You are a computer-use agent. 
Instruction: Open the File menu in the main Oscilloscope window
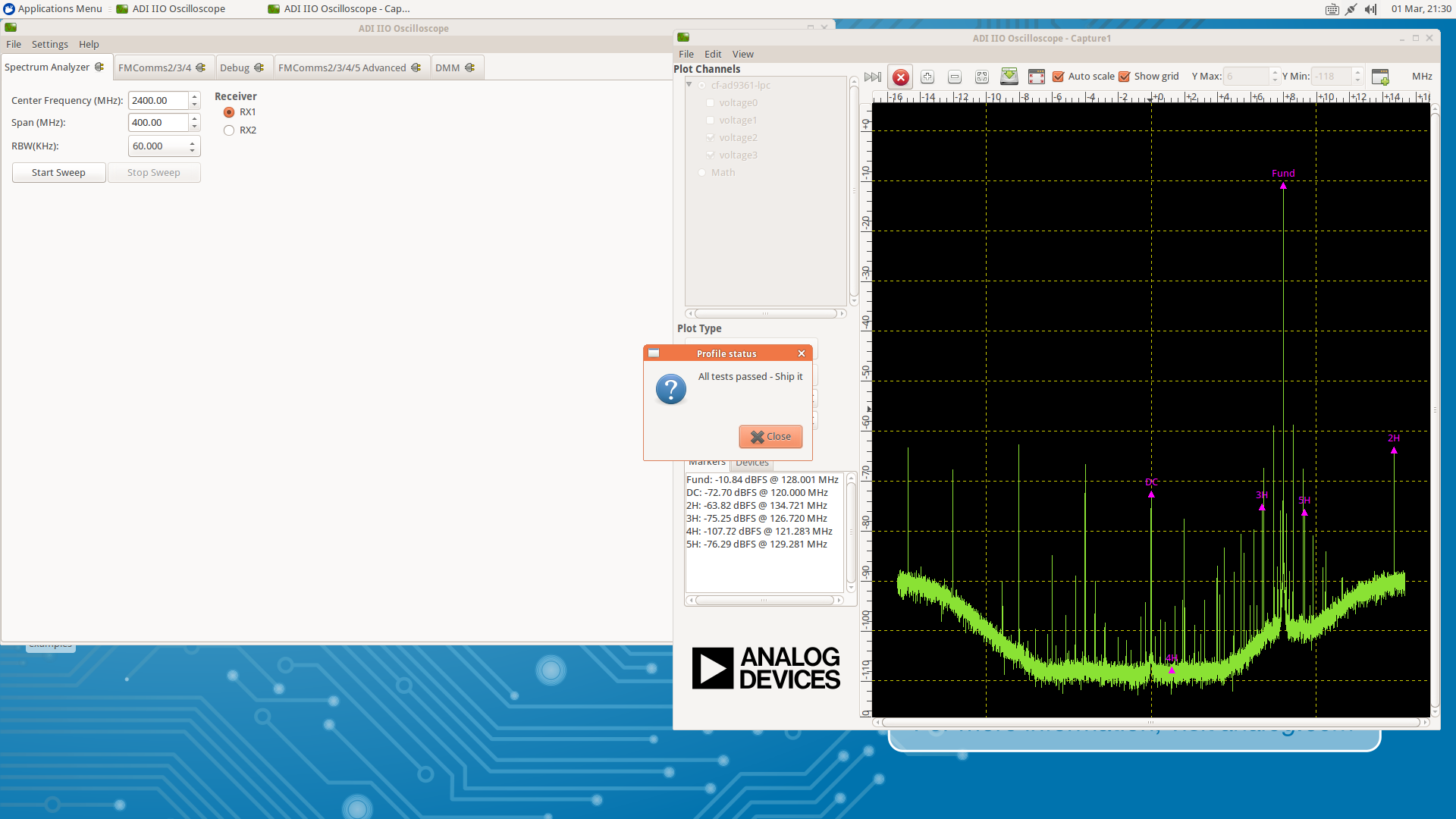14,45
